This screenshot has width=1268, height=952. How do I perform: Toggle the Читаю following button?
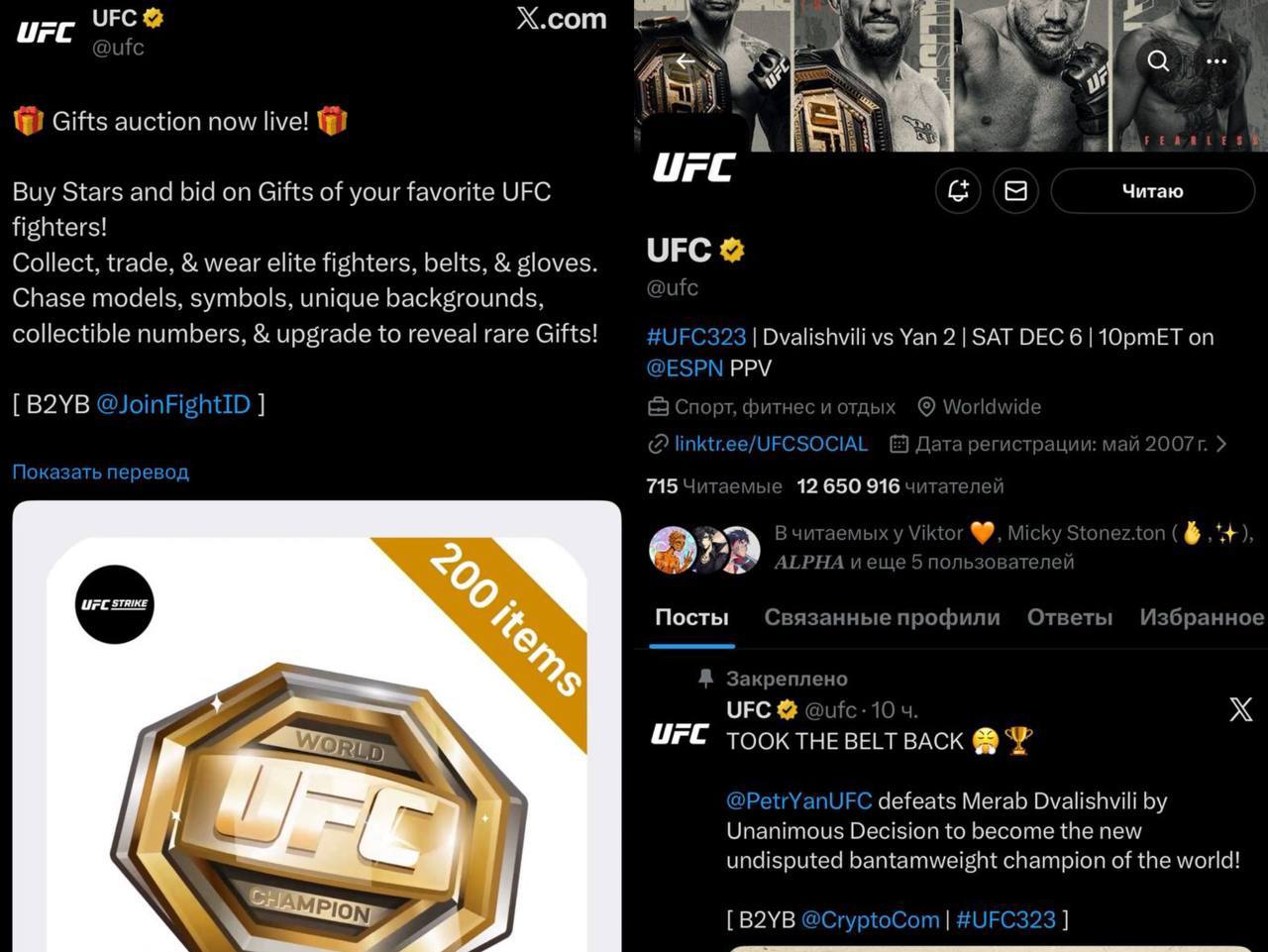pos(1152,191)
